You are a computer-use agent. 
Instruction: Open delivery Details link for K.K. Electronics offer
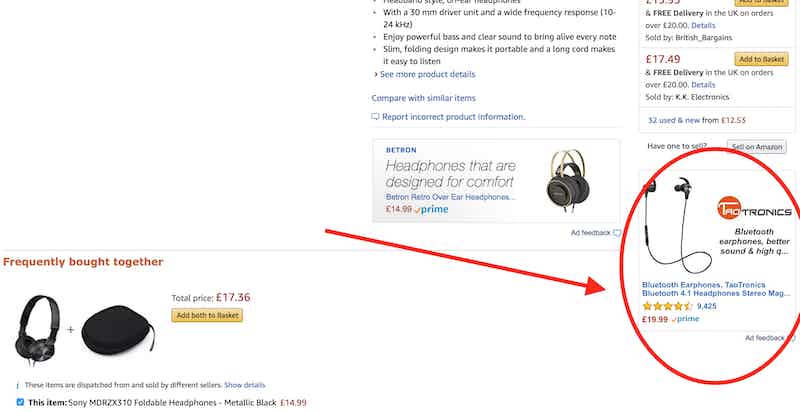[x=703, y=85]
